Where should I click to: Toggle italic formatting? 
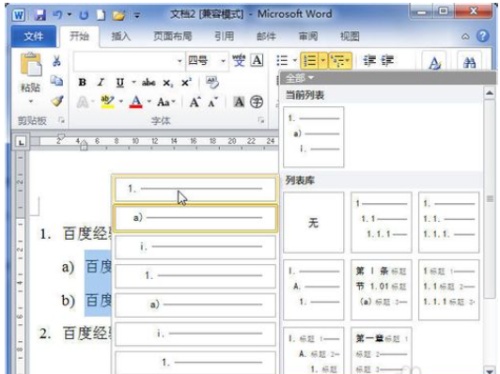(101, 82)
